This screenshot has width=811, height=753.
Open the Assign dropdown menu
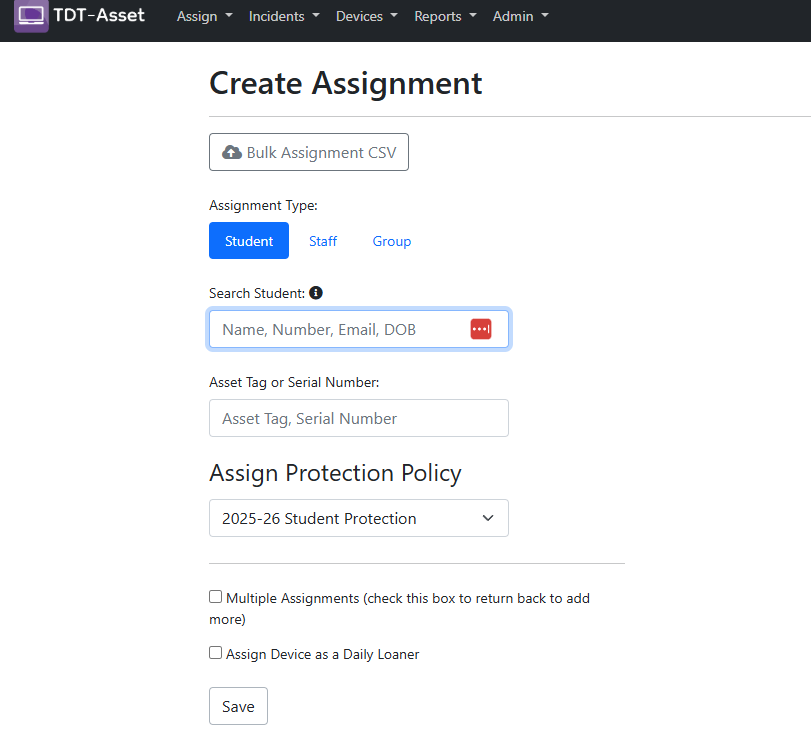coord(204,16)
